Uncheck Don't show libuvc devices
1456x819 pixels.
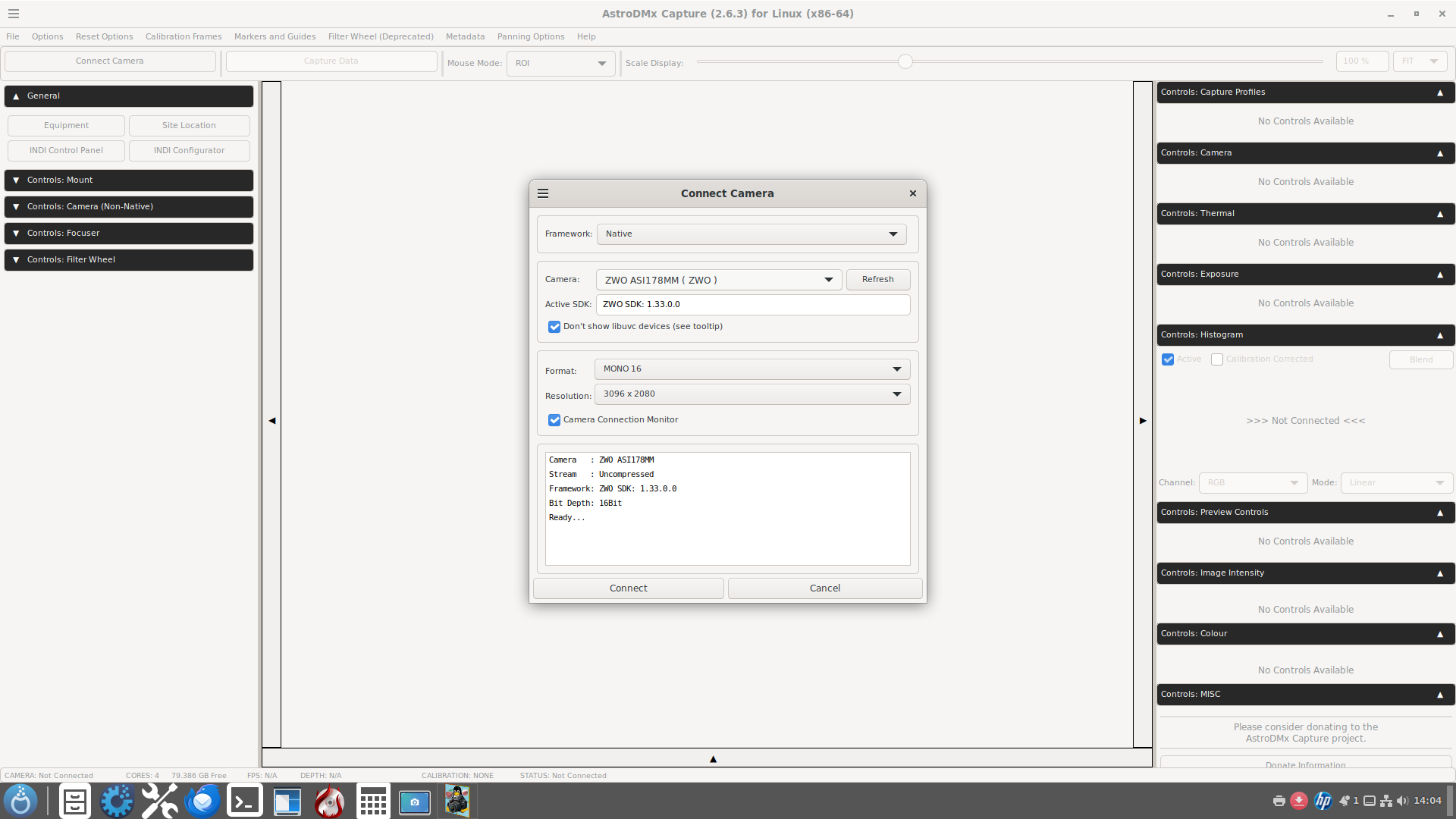(554, 327)
